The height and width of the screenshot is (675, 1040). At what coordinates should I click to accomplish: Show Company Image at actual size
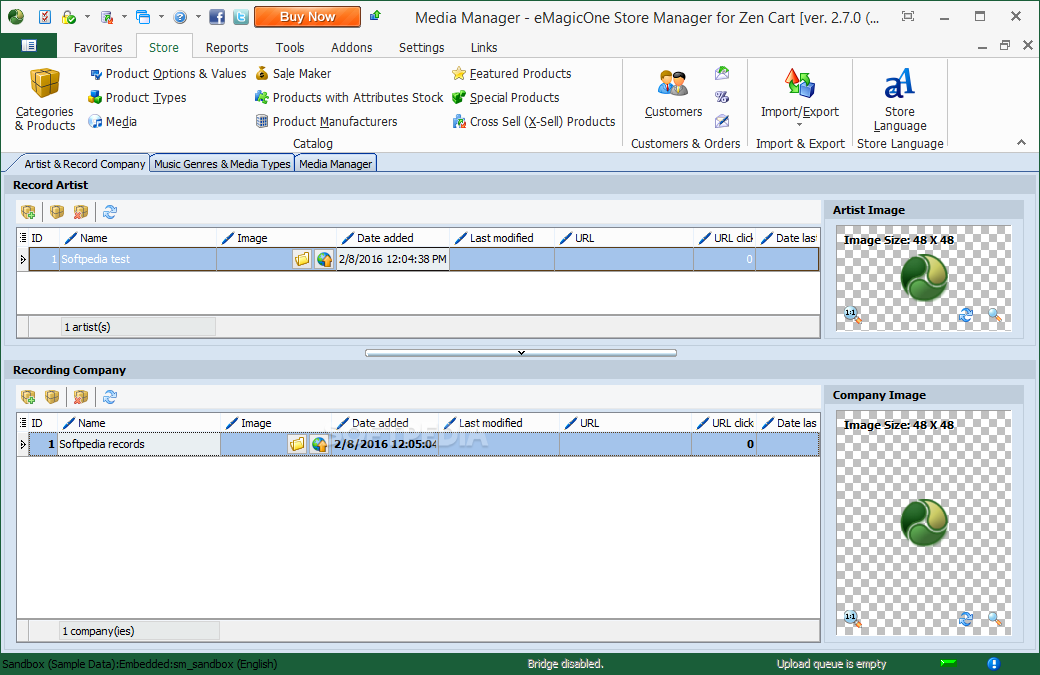[x=852, y=619]
